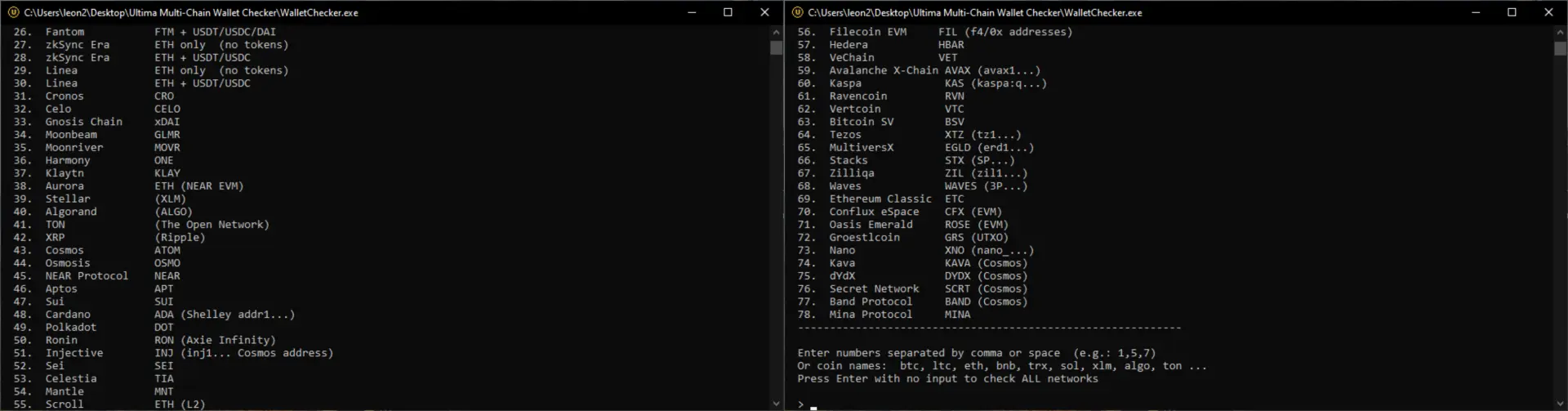This screenshot has height=411, width=1568.
Task: Click scroll-down arrow in right window scrollbar
Action: 1560,403
